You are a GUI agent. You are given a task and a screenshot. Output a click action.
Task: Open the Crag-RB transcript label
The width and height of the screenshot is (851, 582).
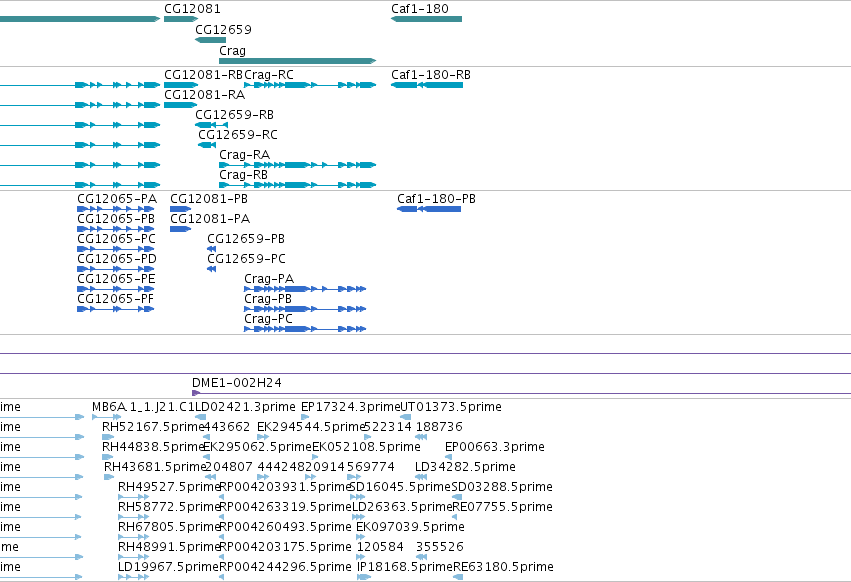point(243,175)
